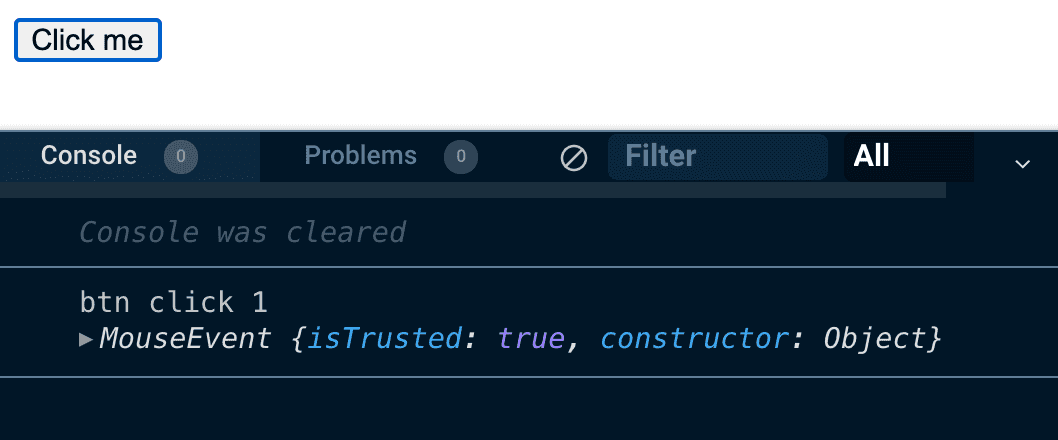The height and width of the screenshot is (440, 1058).
Task: Expand the MouseEvent object triangle
Action: 86,339
